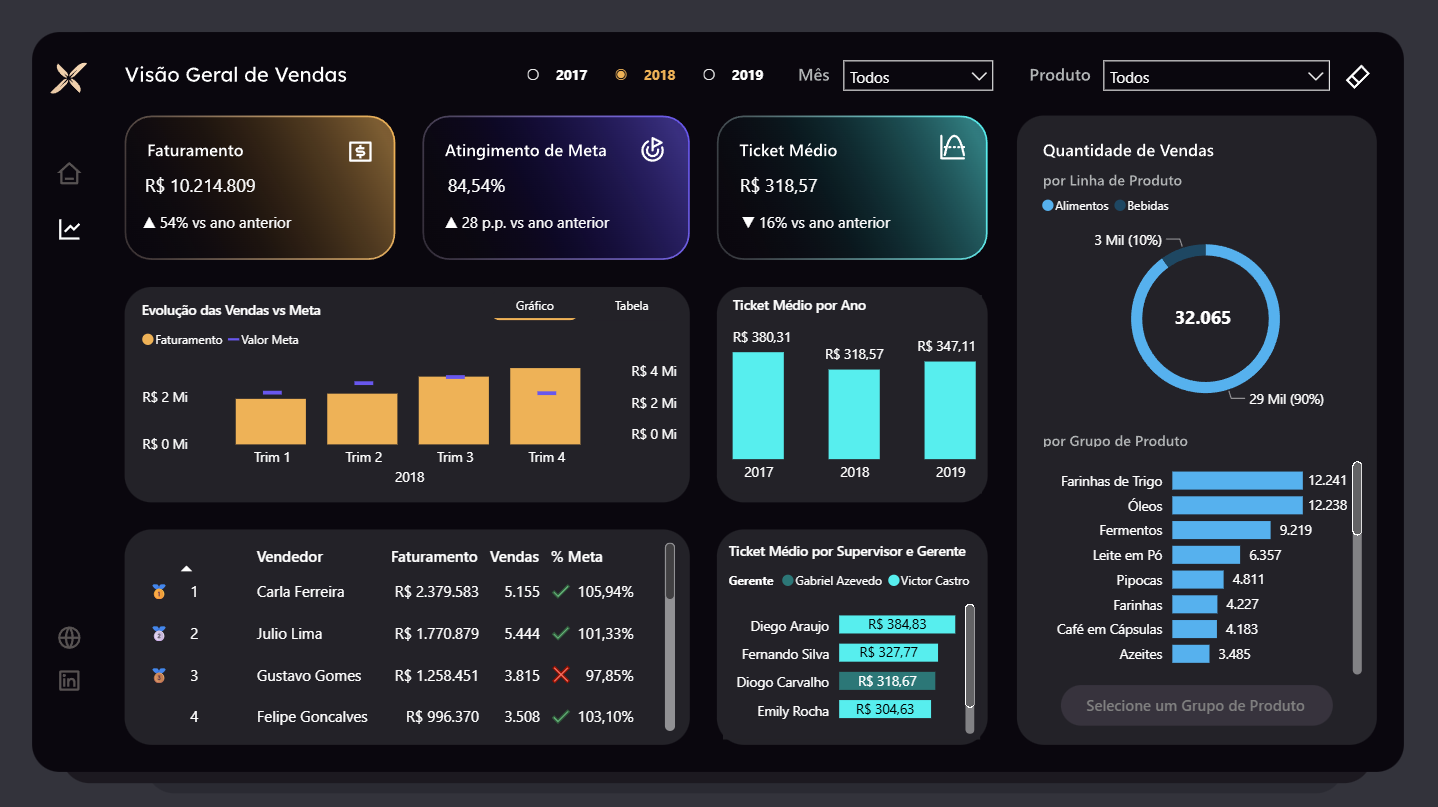Click the Vendedor column header
1438x807 pixels.
(290, 557)
